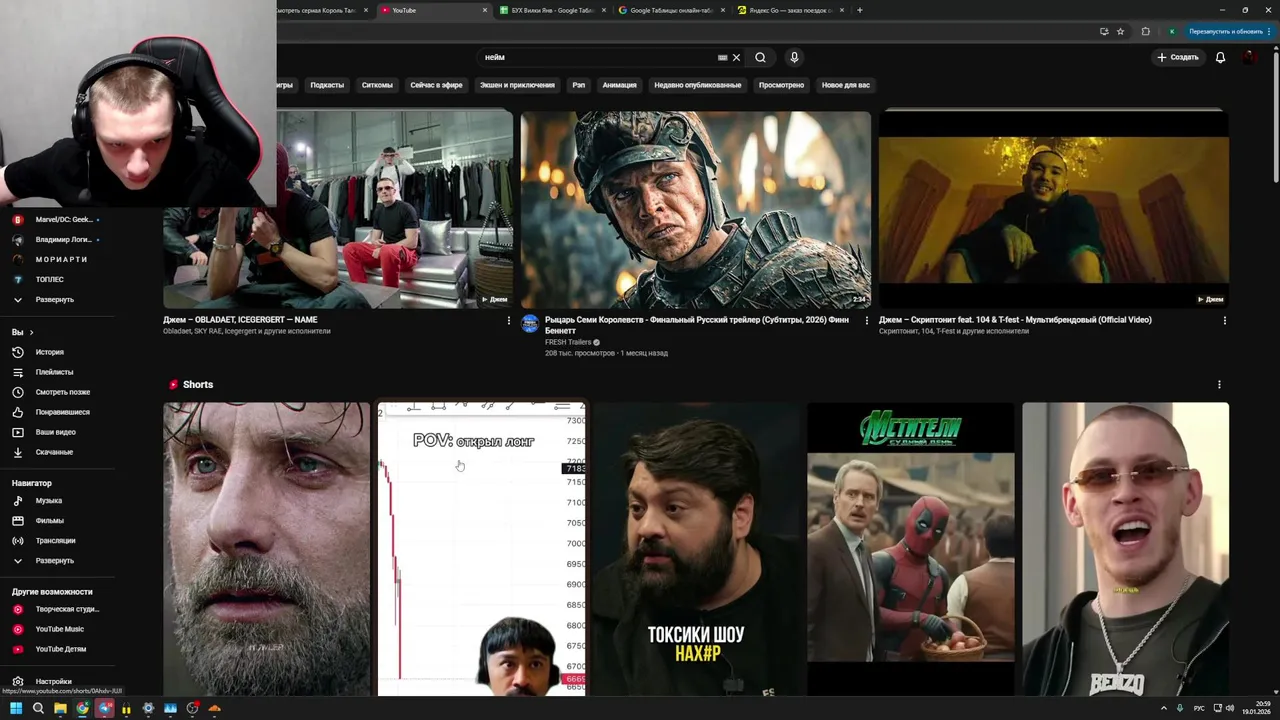This screenshot has width=1280, height=720.
Task: Open the ТОКСИКИ ШОУ Short
Action: click(x=696, y=549)
